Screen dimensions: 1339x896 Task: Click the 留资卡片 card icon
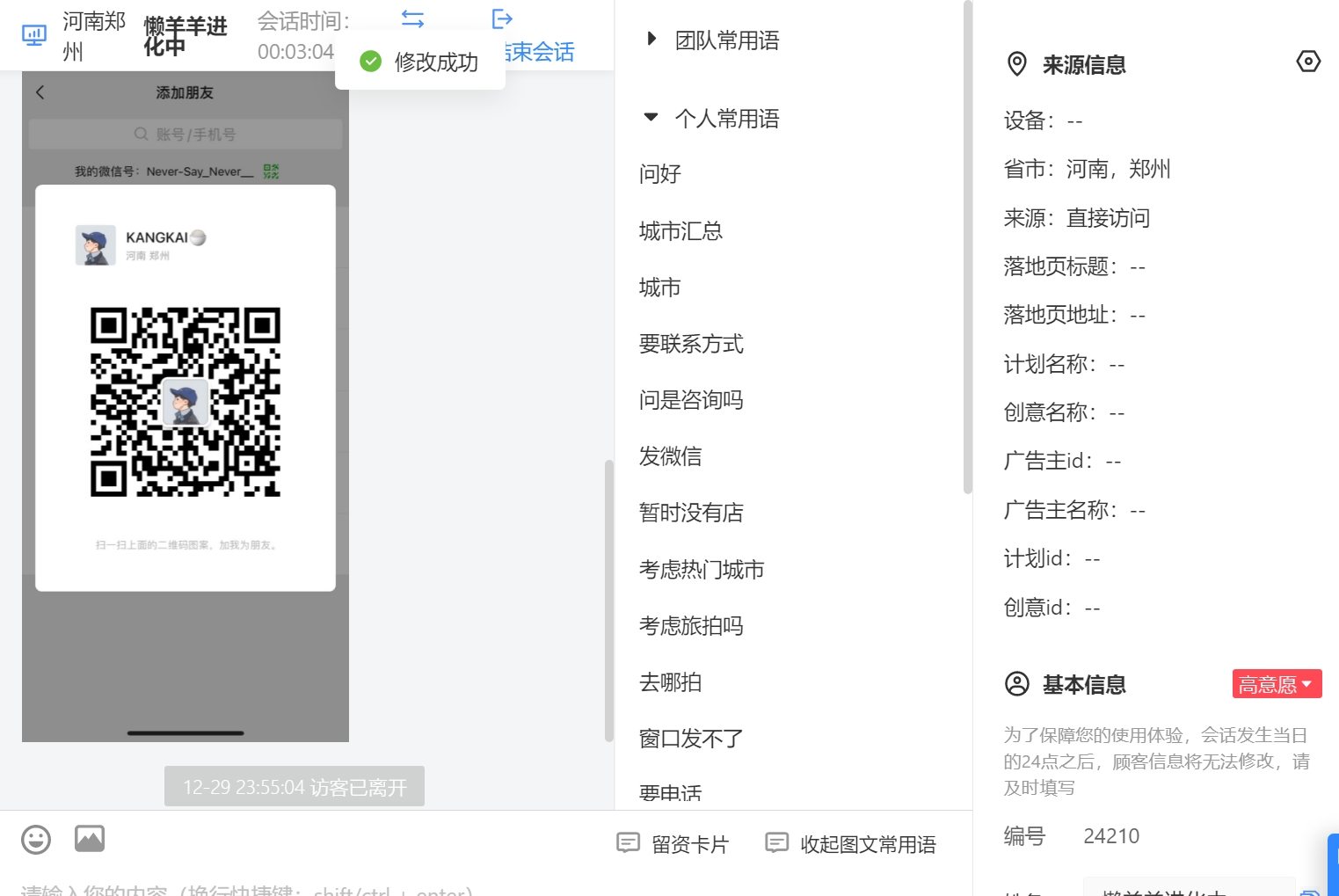(628, 843)
